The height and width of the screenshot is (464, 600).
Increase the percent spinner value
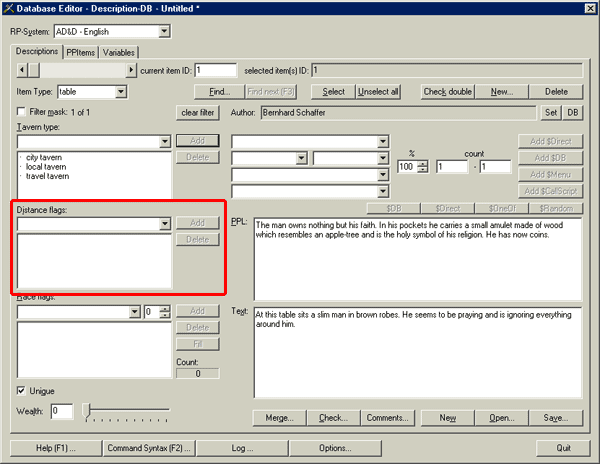pos(423,163)
